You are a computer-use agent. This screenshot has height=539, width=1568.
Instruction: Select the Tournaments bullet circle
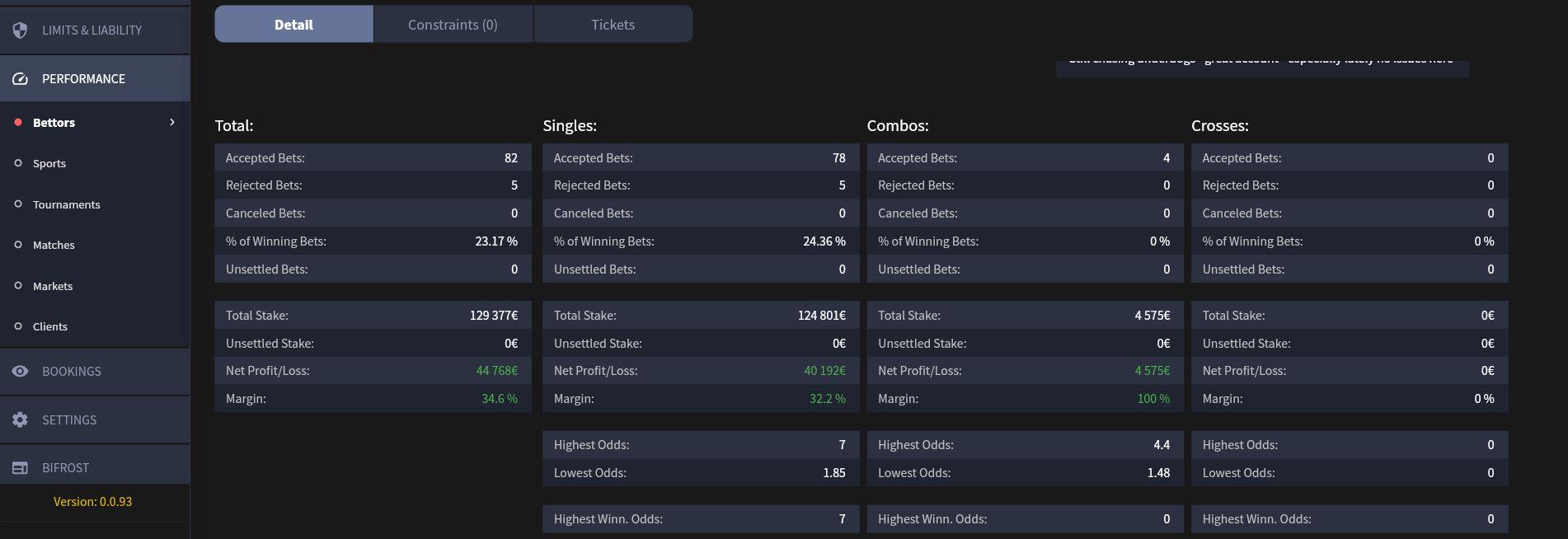click(18, 204)
